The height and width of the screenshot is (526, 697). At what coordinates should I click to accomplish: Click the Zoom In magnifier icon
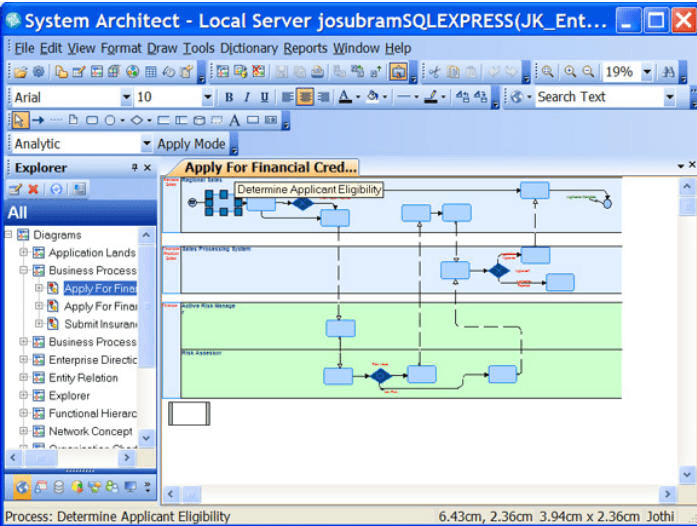click(570, 72)
